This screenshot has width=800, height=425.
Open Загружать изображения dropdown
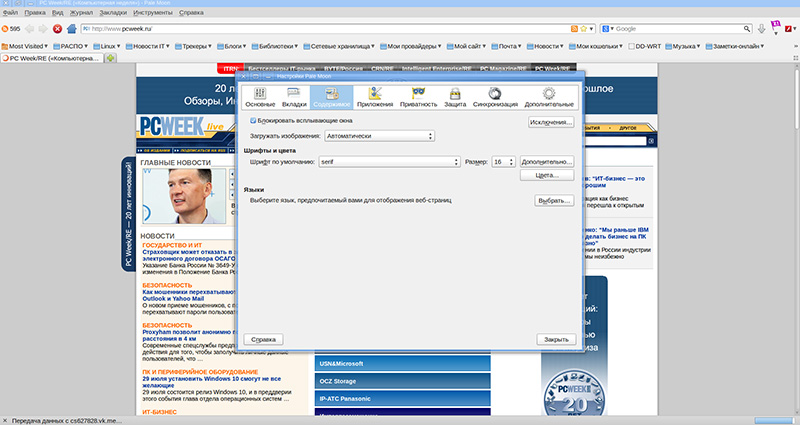click(380, 136)
